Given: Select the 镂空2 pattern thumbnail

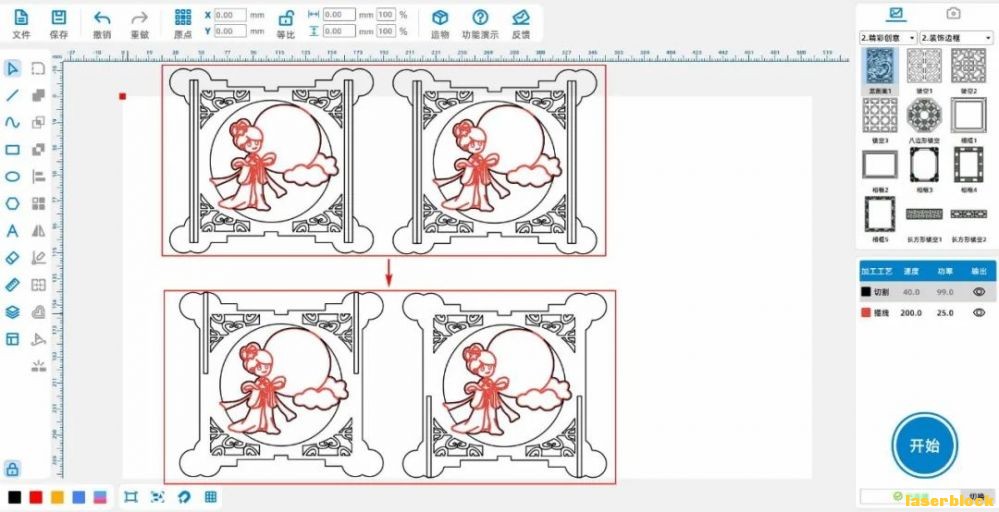Looking at the screenshot, I should (x=968, y=66).
